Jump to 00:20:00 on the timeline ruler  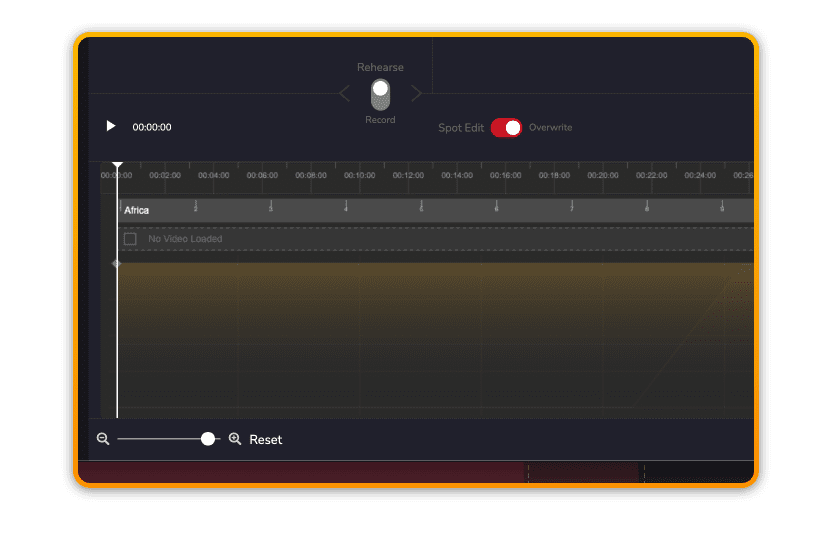(x=603, y=176)
